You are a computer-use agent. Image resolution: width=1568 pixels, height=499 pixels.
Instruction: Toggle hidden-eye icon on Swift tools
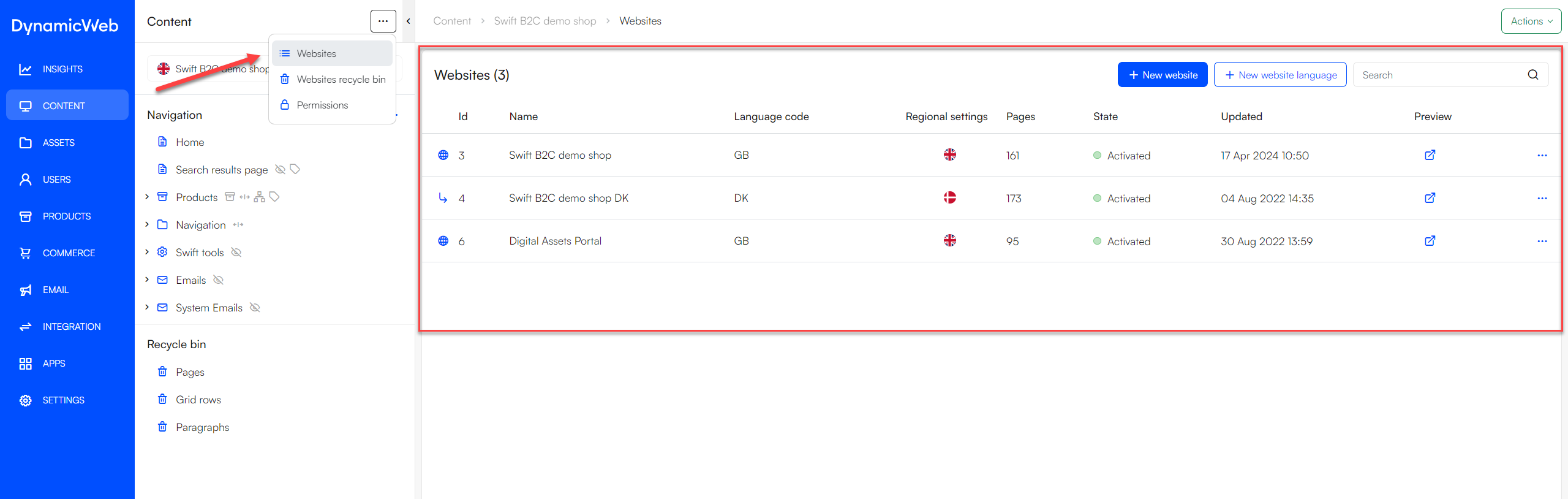point(236,252)
